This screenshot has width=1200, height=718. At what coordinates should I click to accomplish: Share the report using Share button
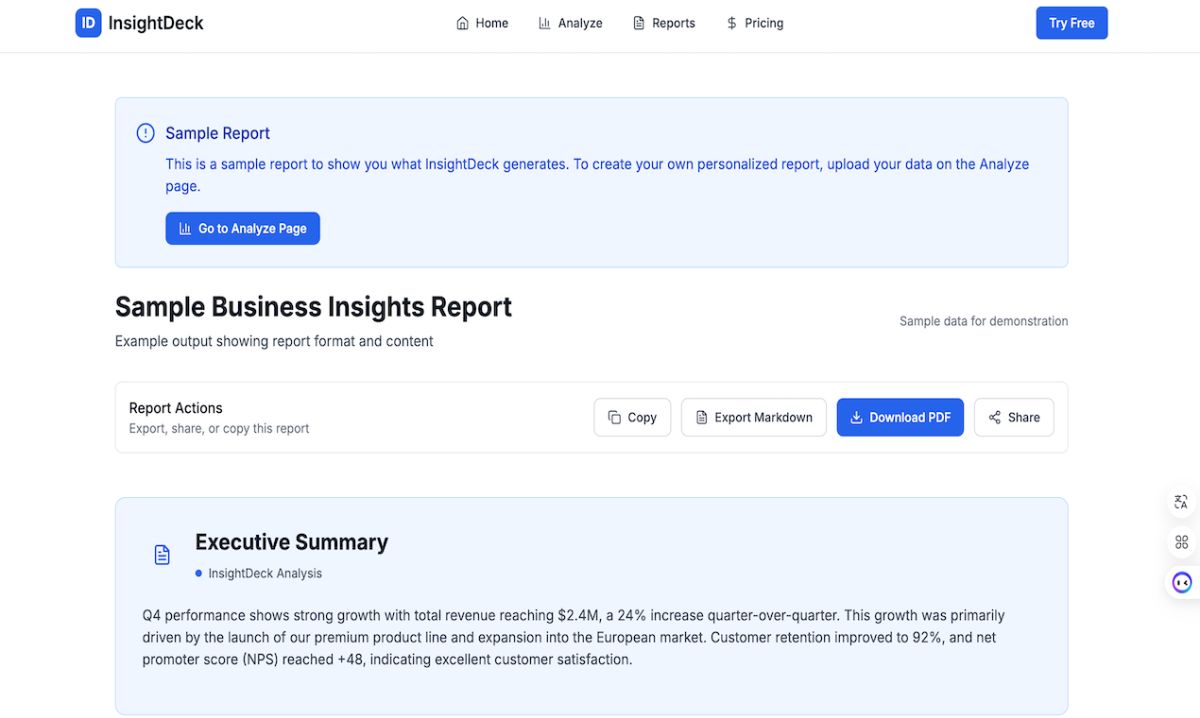tap(1014, 417)
